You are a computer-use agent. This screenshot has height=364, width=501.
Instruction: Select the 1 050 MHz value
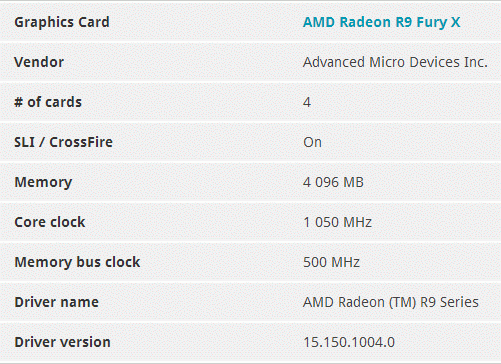click(337, 222)
